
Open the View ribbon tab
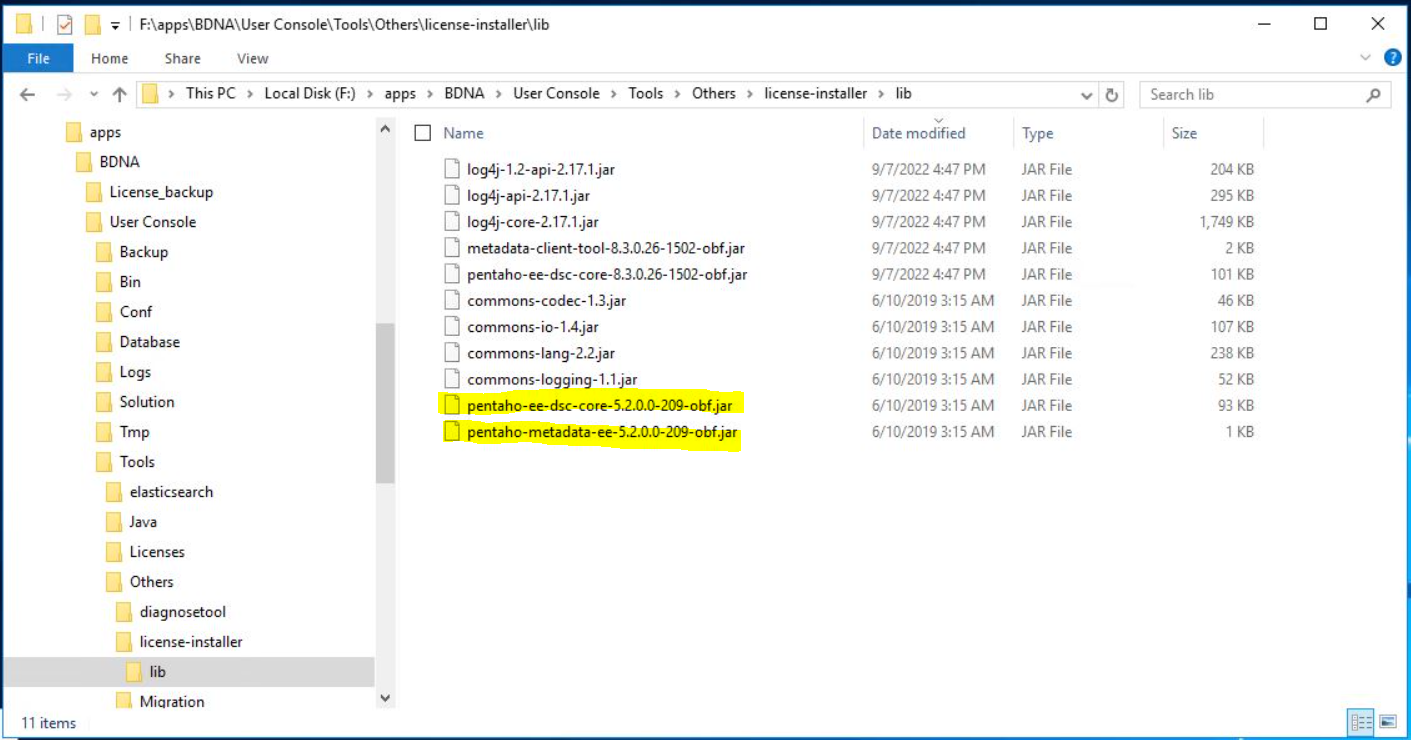pos(252,58)
